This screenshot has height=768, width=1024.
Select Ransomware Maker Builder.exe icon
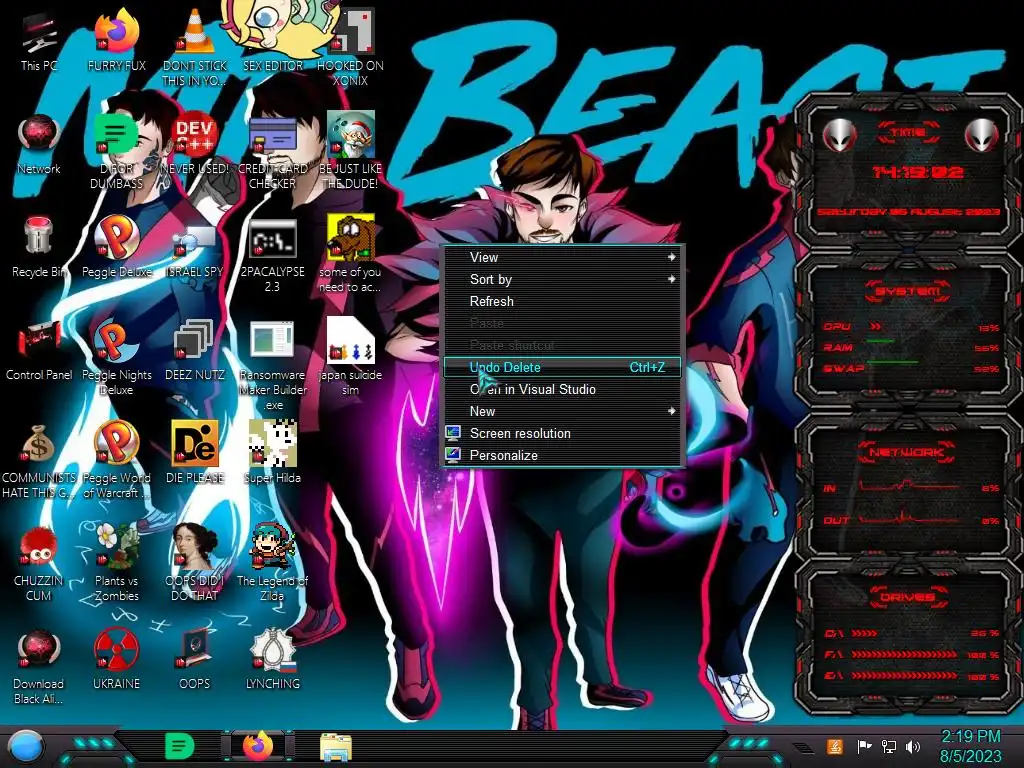(272, 364)
